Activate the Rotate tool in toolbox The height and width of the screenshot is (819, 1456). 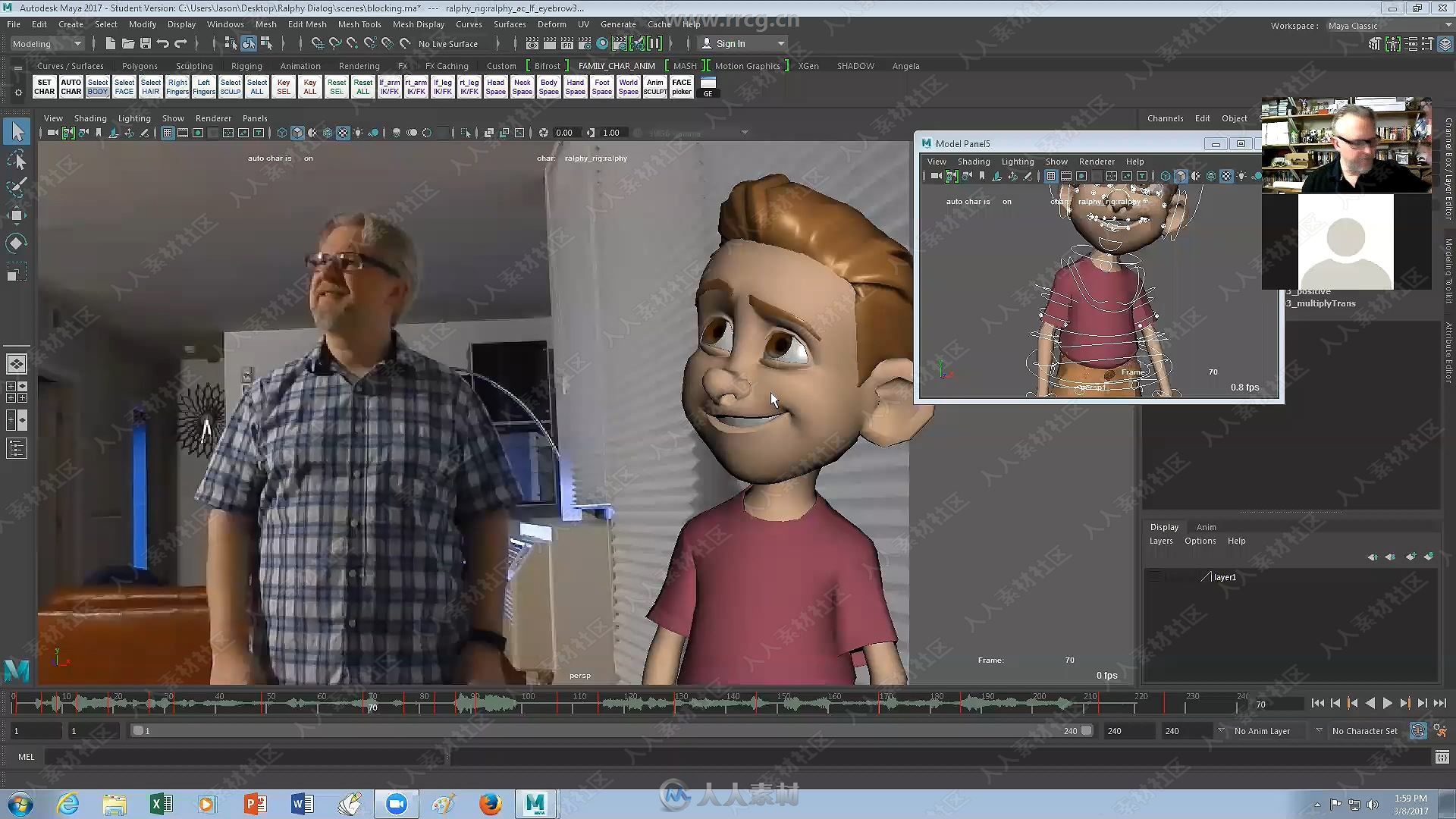click(17, 243)
